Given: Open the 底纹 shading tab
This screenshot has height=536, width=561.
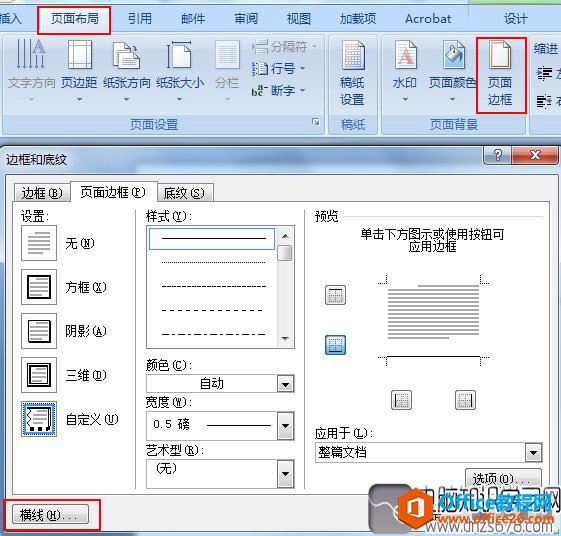Looking at the screenshot, I should pyautogui.click(x=185, y=193).
